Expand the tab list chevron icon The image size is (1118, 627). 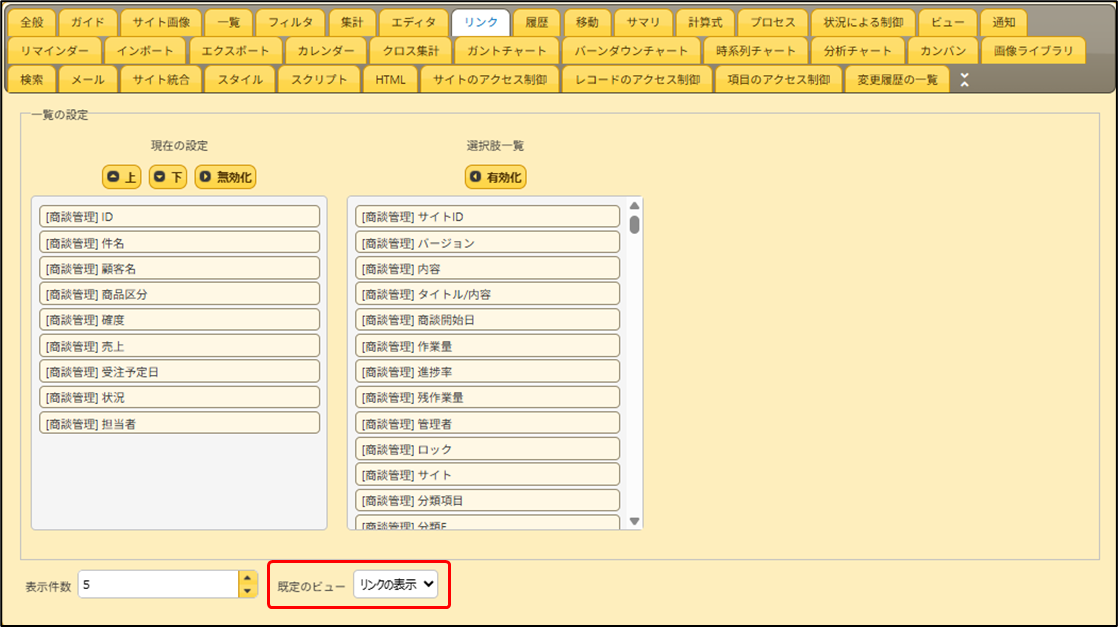(x=964, y=80)
